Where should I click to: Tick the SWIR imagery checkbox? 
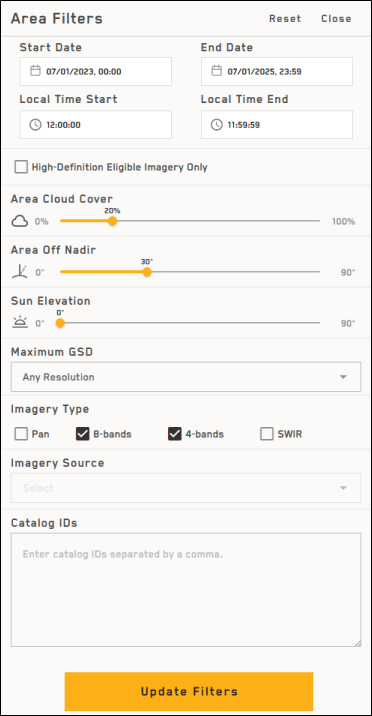(x=267, y=434)
